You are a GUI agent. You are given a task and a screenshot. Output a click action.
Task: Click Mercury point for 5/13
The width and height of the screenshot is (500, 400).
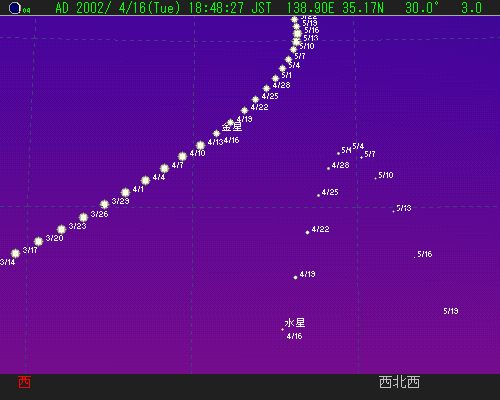pos(393,211)
